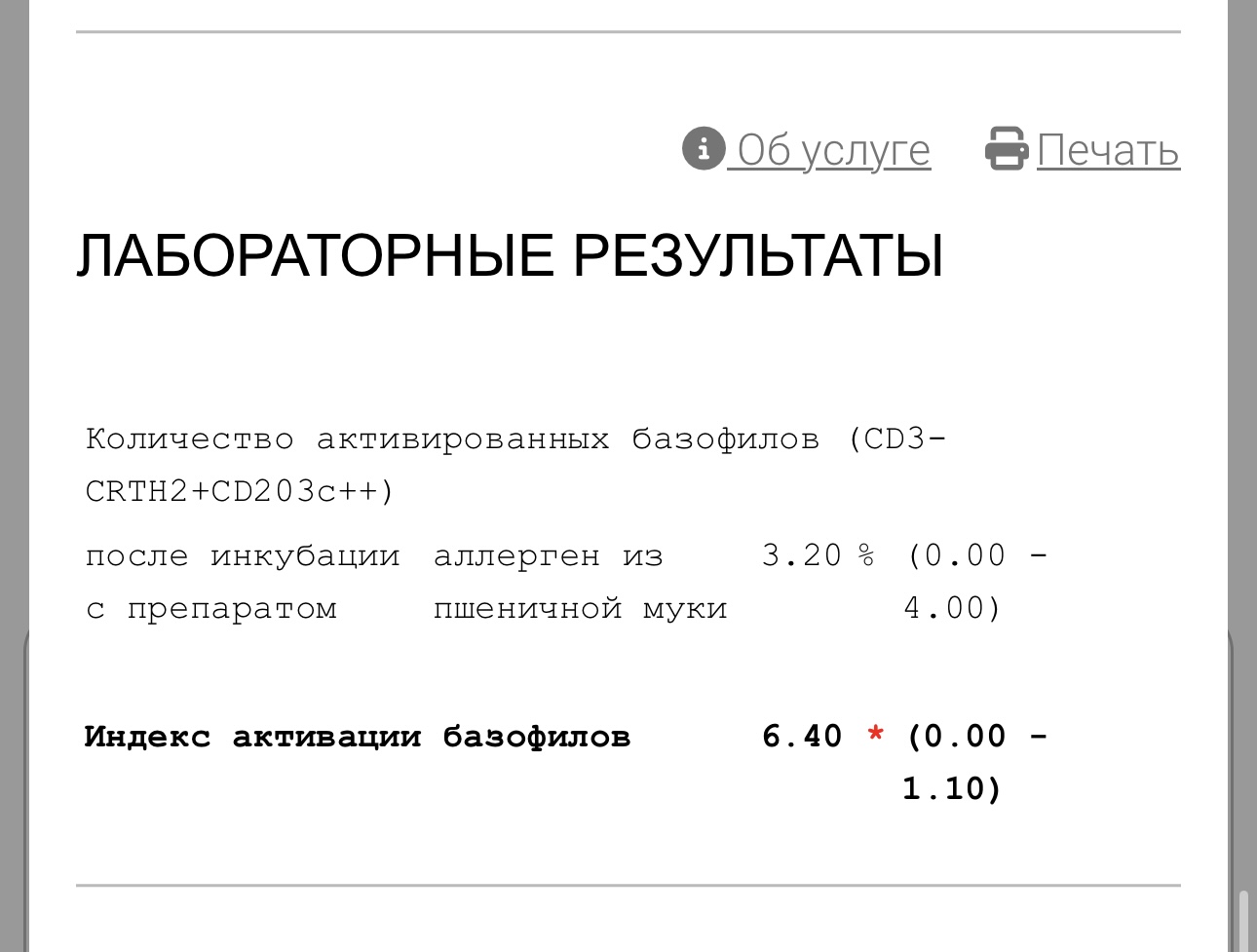Click "с препаратом" label
The width and height of the screenshot is (1257, 952).
point(211,608)
